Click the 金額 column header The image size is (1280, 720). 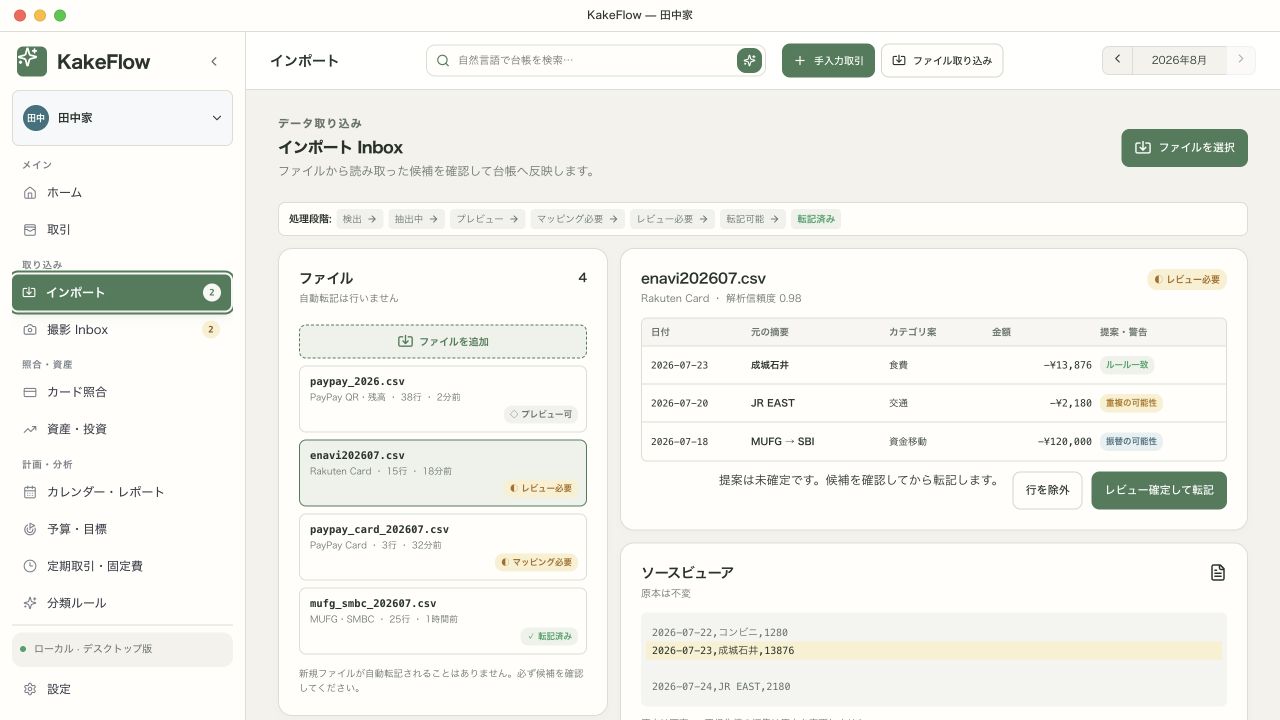click(x=1001, y=332)
